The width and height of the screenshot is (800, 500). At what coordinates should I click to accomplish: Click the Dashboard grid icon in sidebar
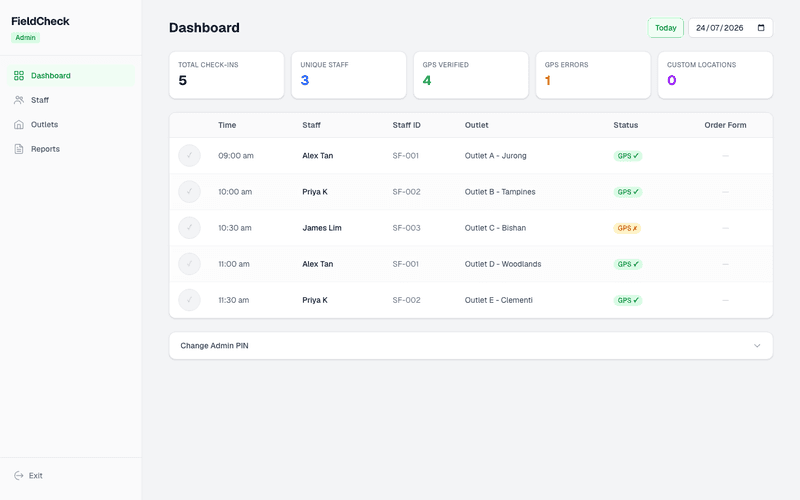click(x=19, y=76)
